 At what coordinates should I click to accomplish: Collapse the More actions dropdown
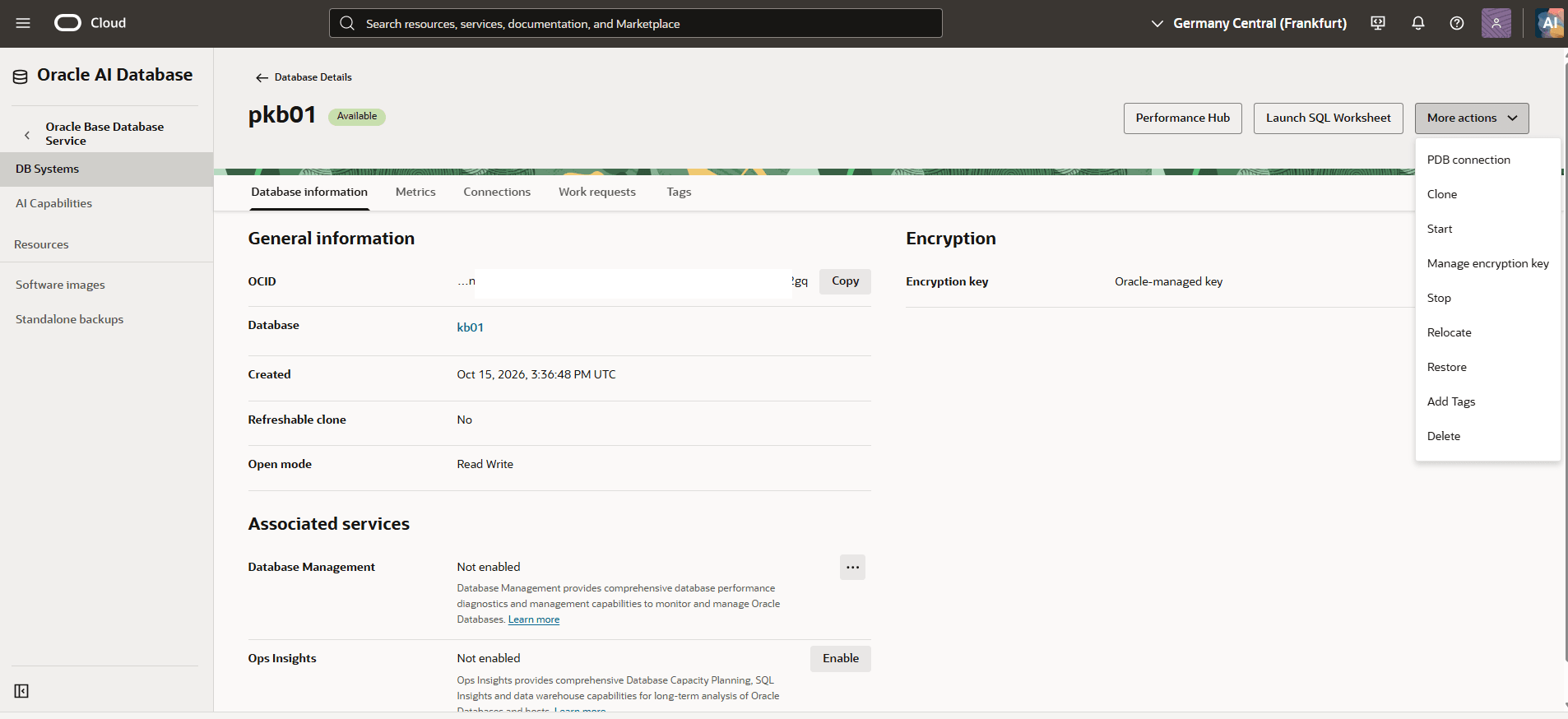(1472, 118)
